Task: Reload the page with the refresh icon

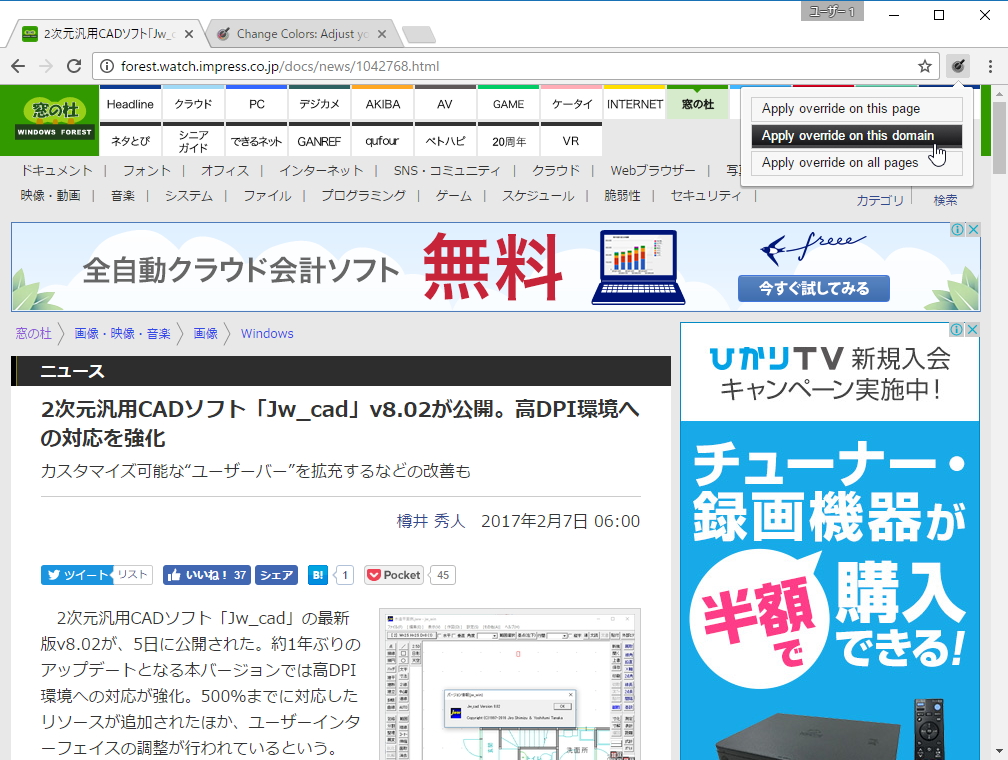Action: (74, 65)
